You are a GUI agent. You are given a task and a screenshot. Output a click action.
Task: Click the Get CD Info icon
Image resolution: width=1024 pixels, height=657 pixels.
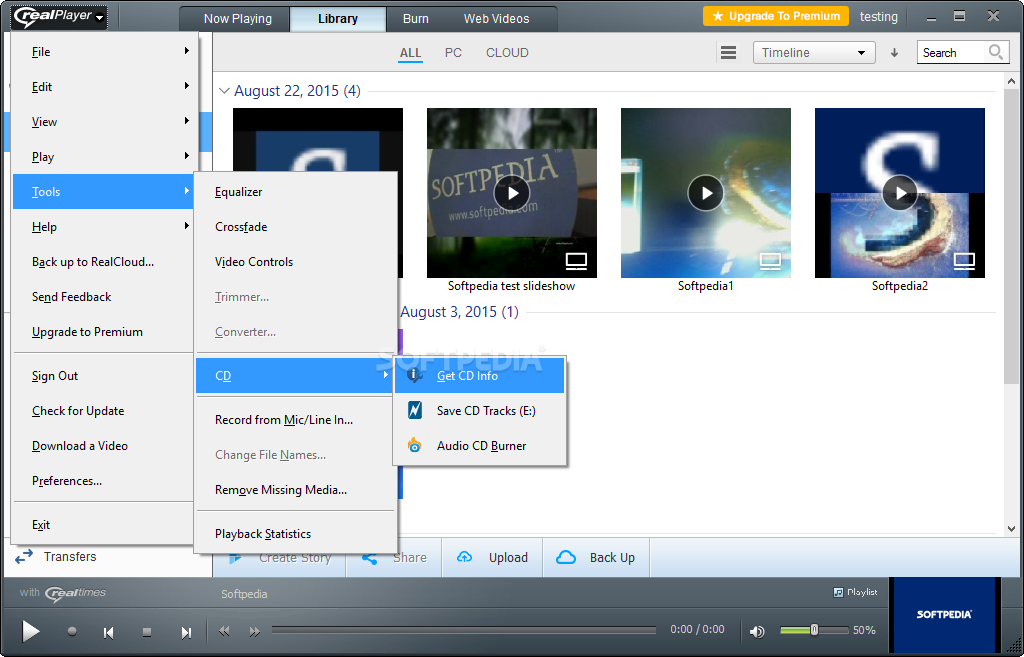tap(414, 376)
